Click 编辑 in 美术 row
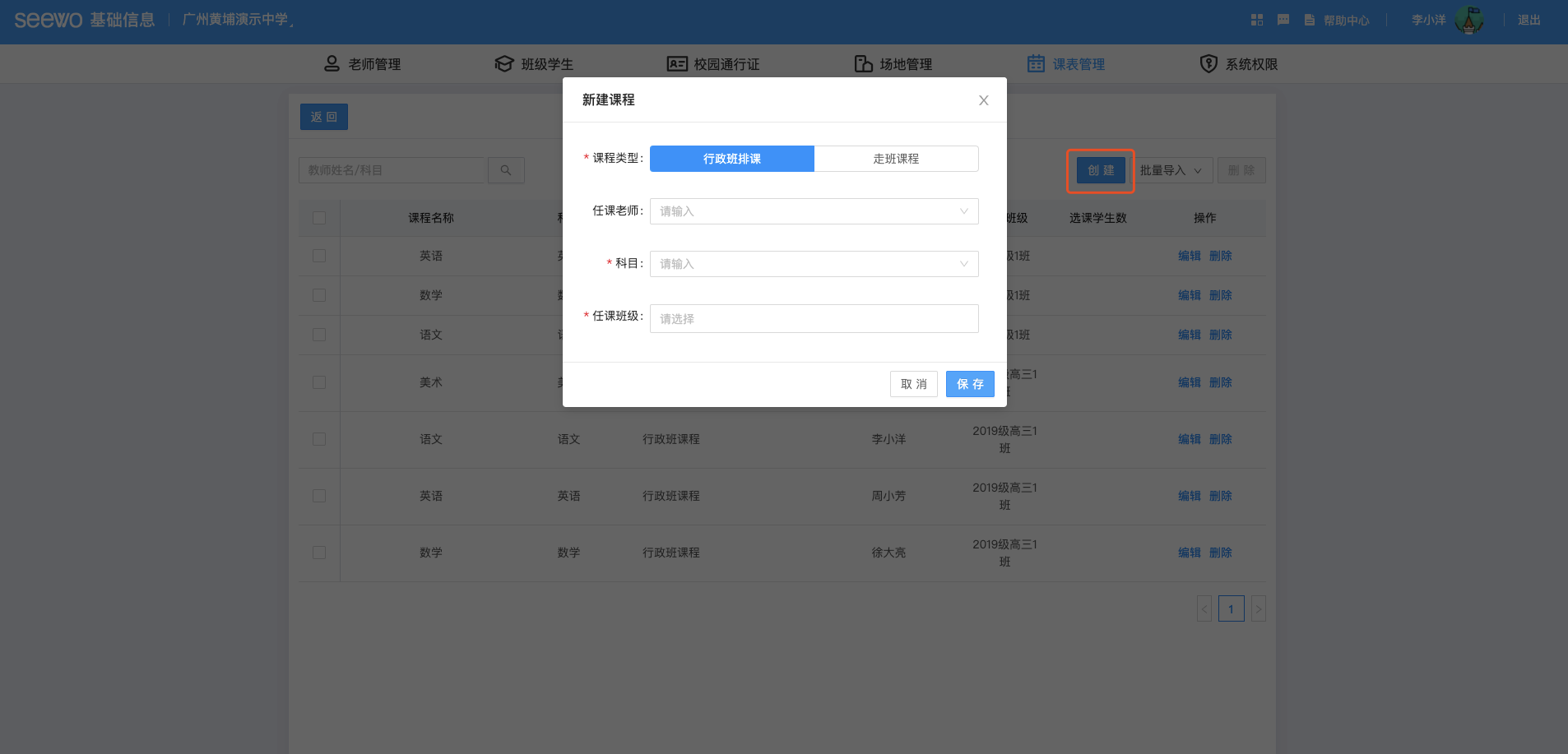Screen dimensions: 1568x754 (x=1190, y=382)
